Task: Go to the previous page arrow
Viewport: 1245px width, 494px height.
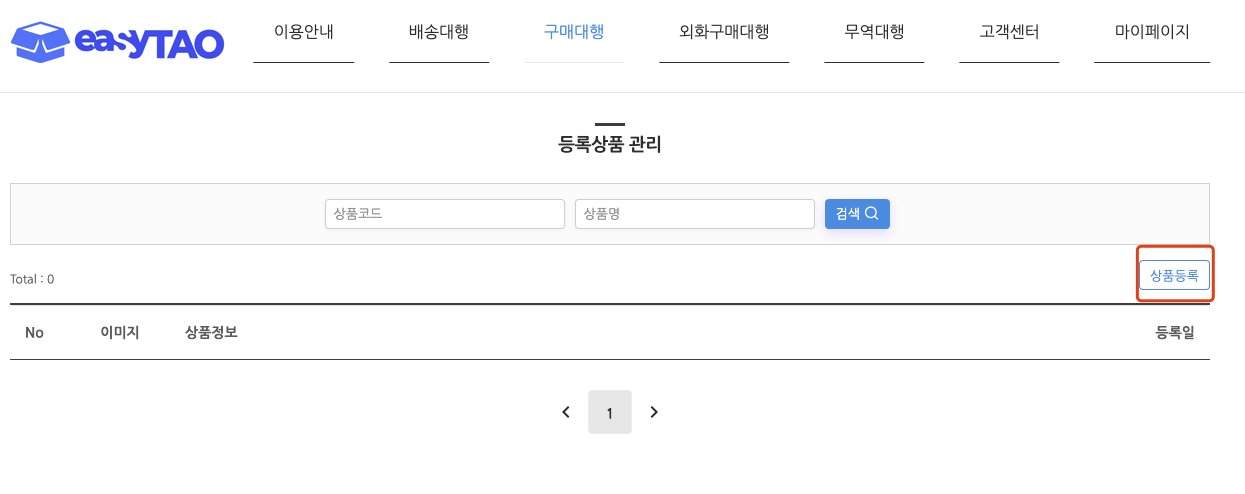Action: (x=566, y=412)
